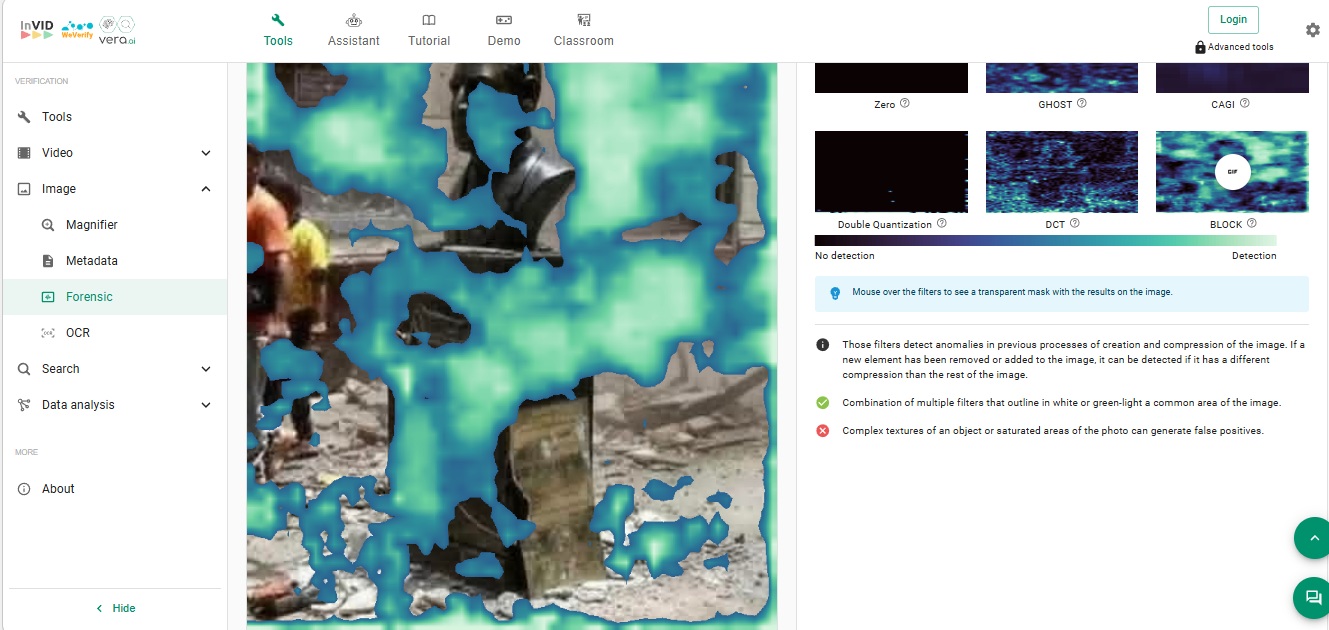Expand the Data analysis section

206,405
